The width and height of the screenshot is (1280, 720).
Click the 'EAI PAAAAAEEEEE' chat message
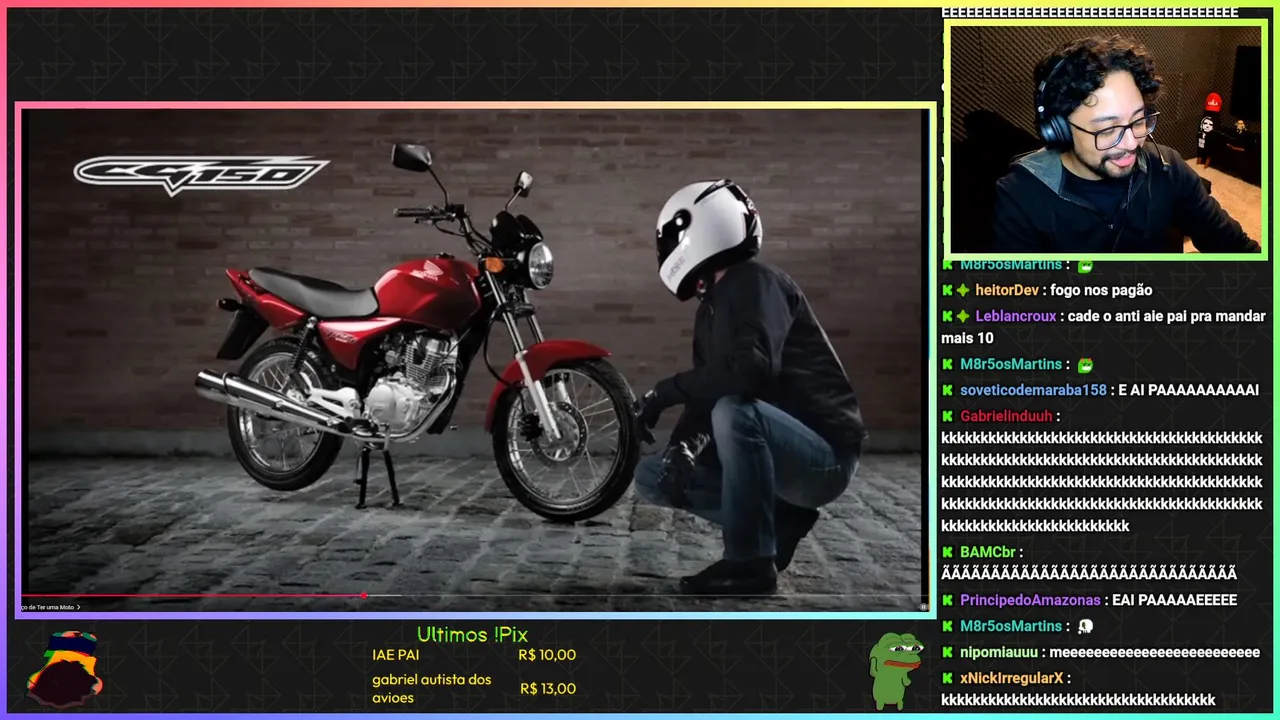point(1175,600)
